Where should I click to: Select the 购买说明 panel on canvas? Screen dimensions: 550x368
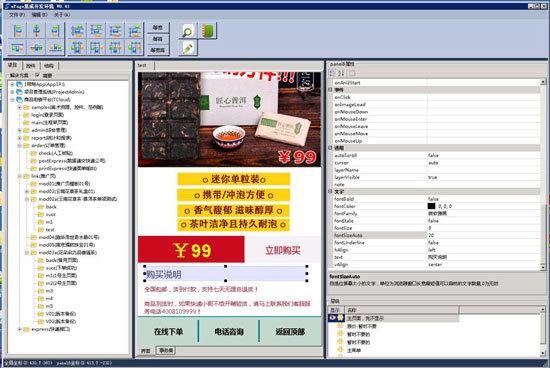pos(226,274)
